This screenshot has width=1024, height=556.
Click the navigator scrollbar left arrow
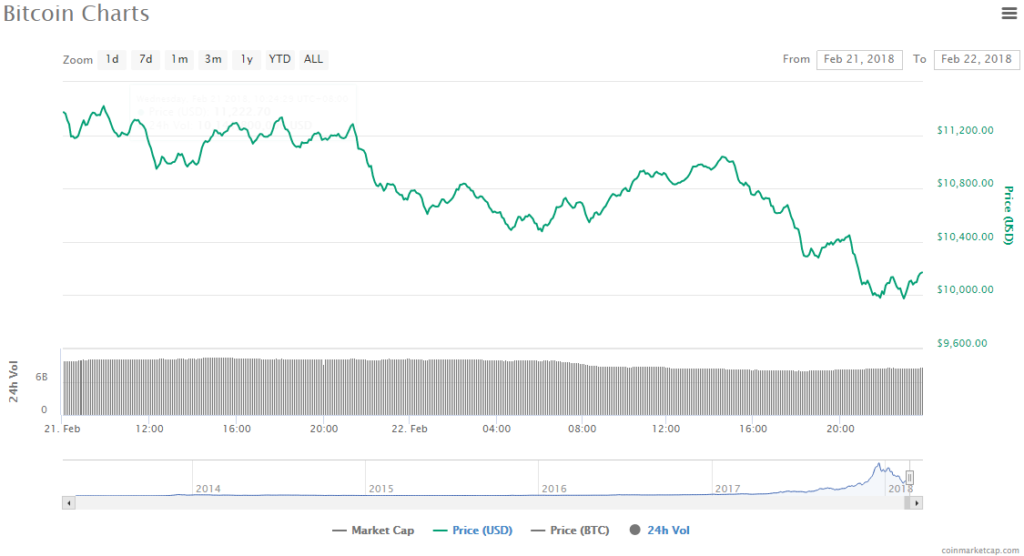tap(68, 503)
